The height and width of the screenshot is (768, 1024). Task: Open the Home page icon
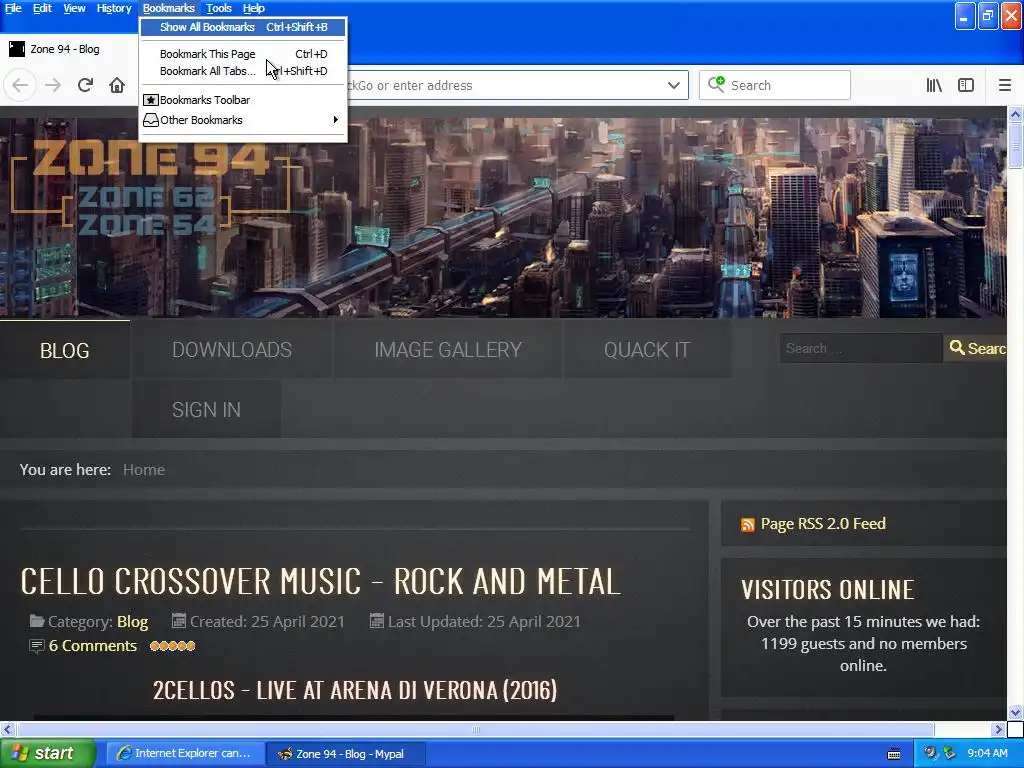tap(117, 85)
